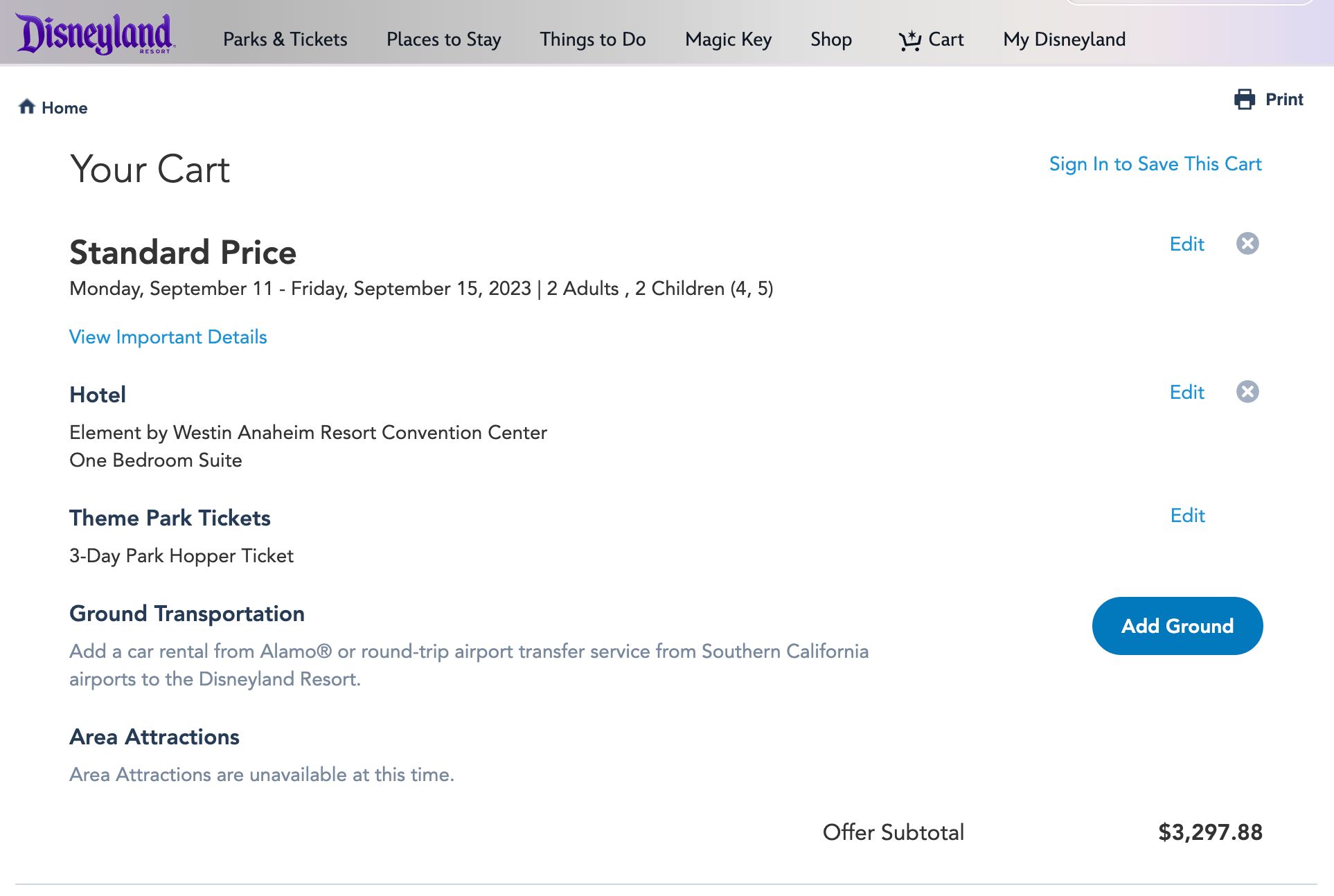Click the Add Ground button

[x=1177, y=625]
